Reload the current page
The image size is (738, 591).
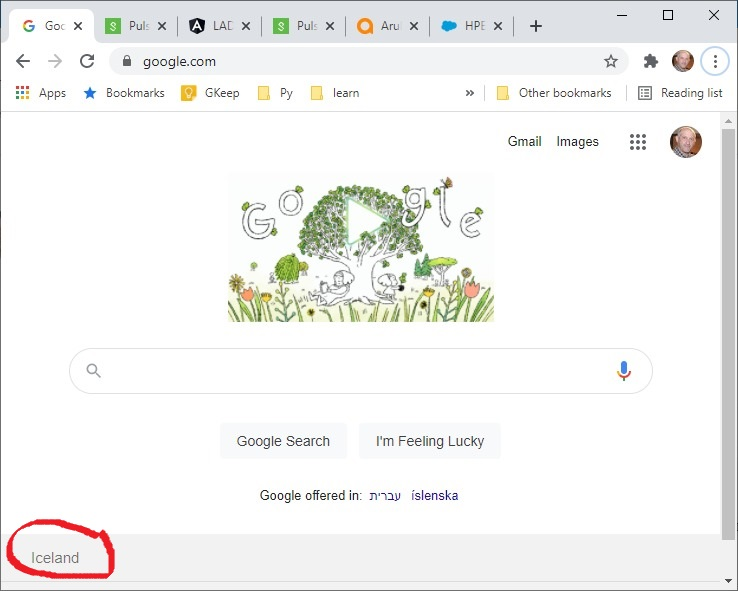tap(87, 61)
